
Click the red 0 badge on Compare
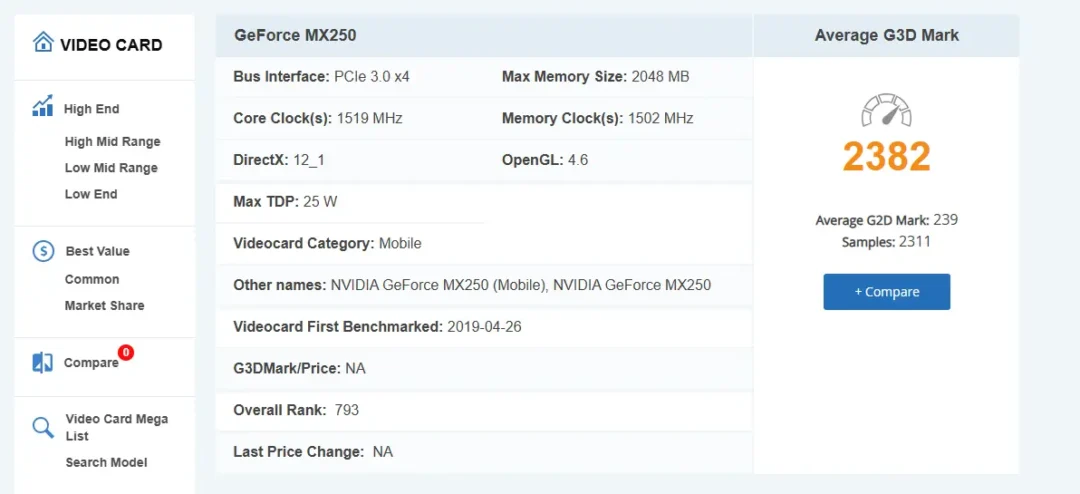[x=125, y=353]
